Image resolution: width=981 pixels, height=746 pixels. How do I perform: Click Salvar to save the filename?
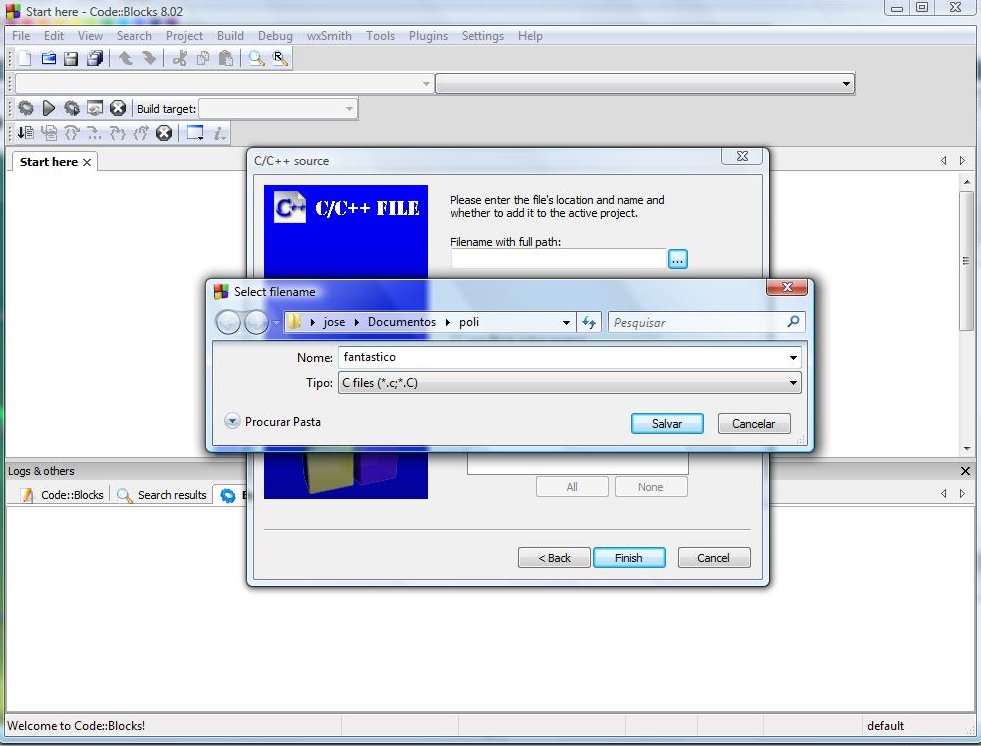667,424
